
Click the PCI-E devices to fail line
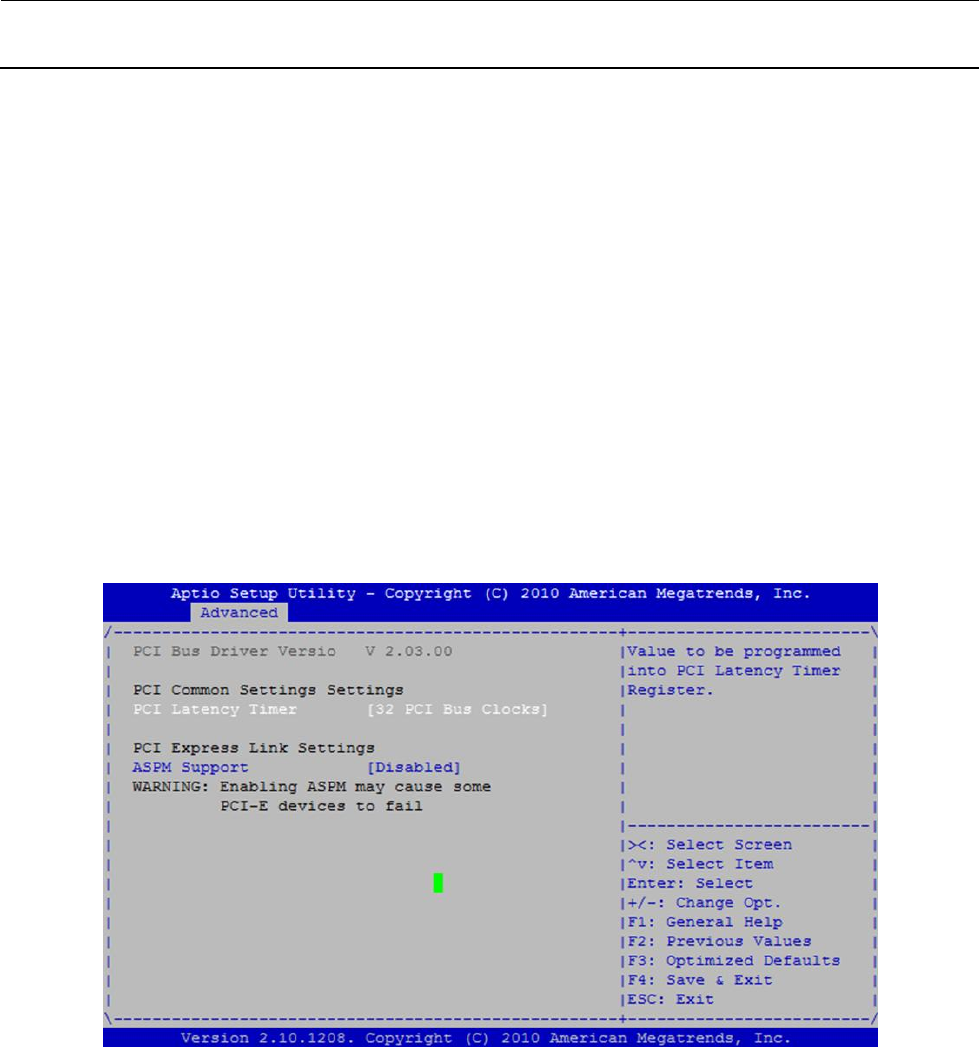click(x=321, y=806)
